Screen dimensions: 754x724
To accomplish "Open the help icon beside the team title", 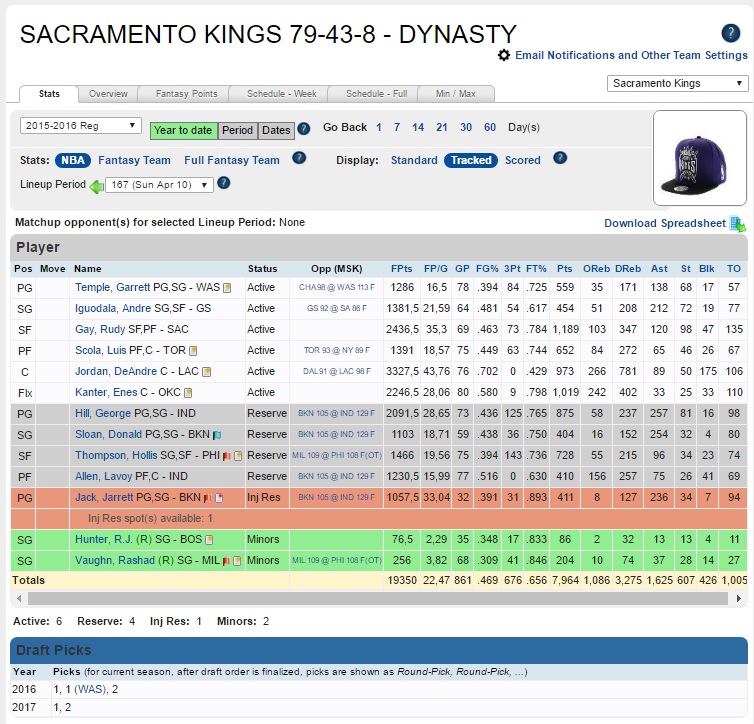I will (x=730, y=33).
